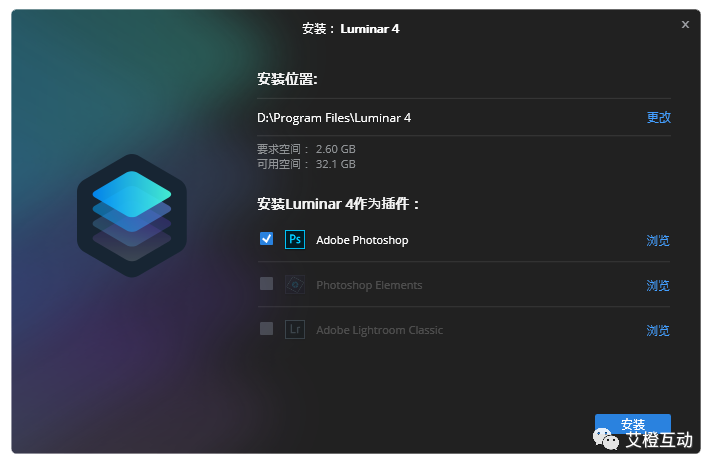Click 浏览 for Photoshop Elements
The width and height of the screenshot is (716, 471).
click(658, 286)
